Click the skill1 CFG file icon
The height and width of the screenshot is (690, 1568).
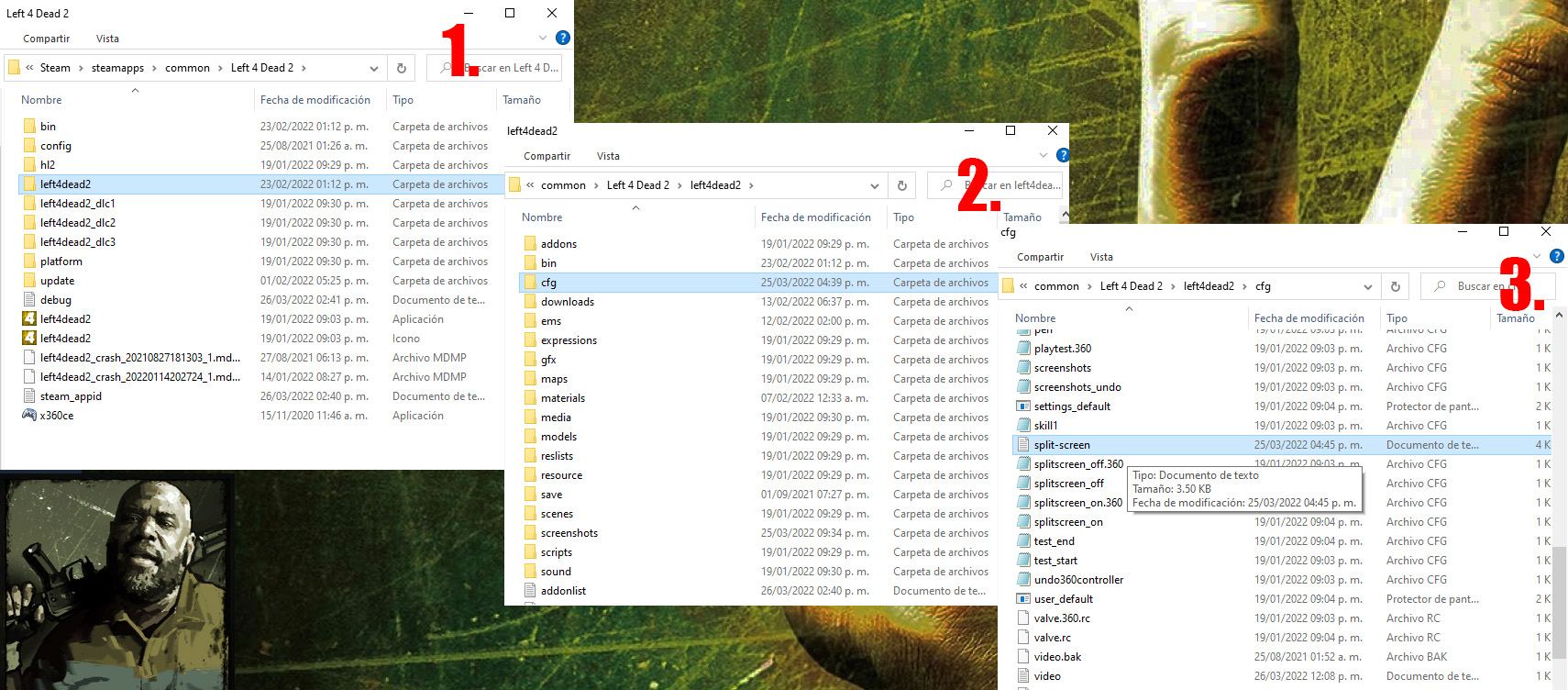click(1023, 426)
